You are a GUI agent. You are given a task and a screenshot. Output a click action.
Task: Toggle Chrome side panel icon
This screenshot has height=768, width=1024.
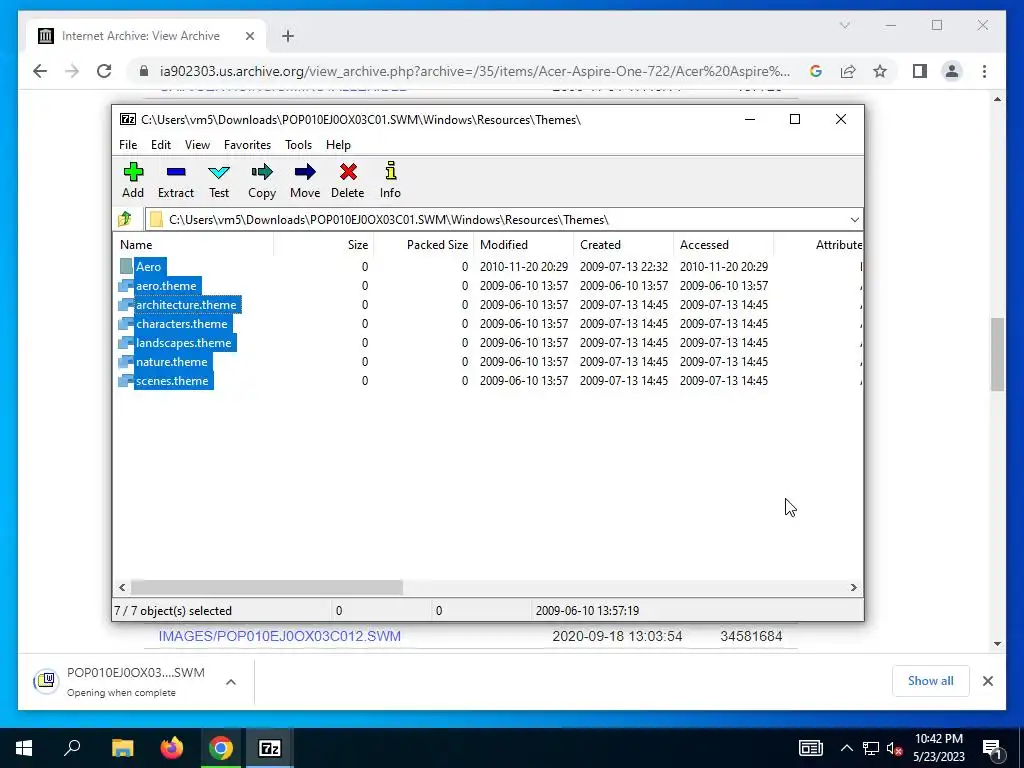920,71
